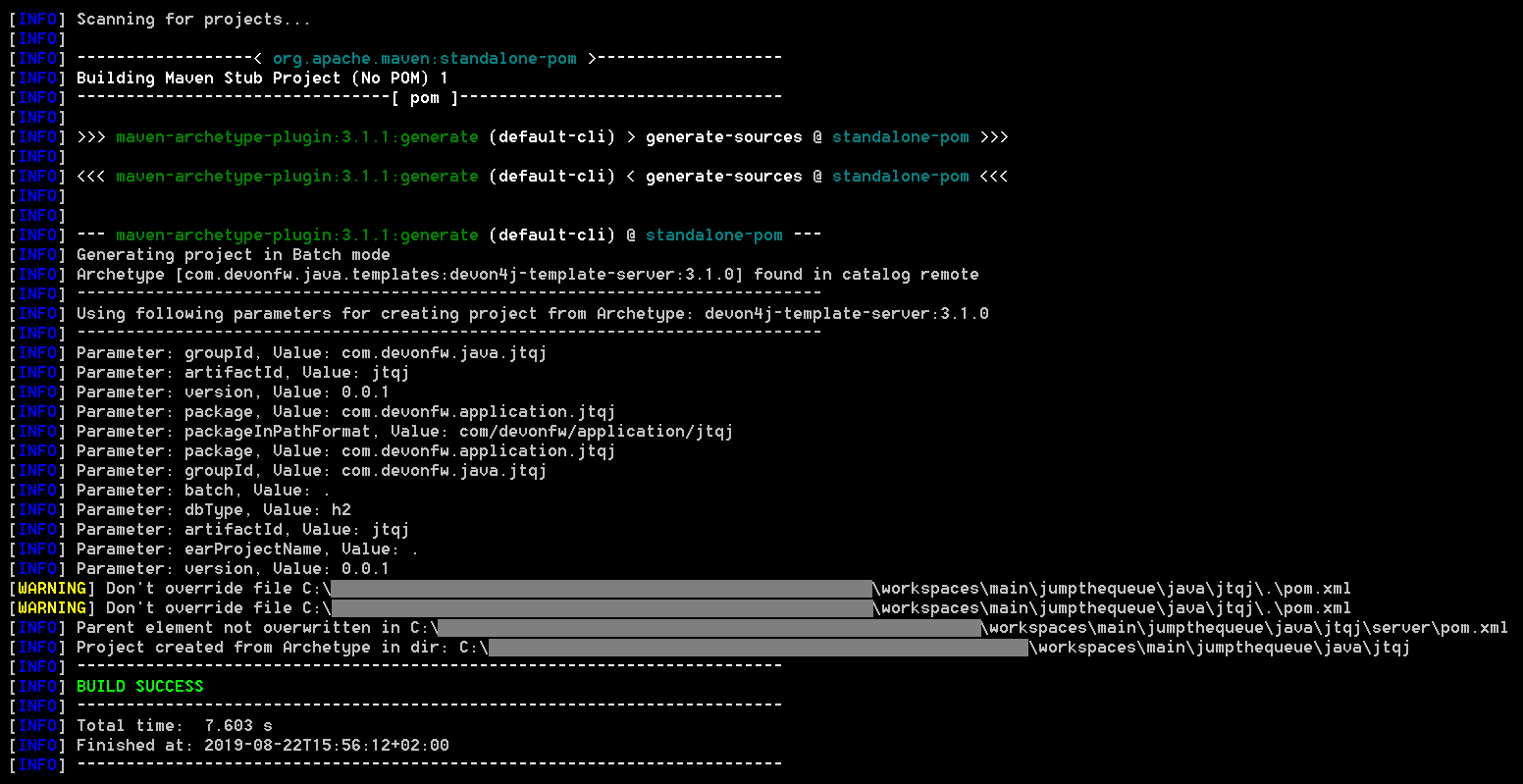Click 'Building Maven Stub Project (No POM) 1'
Screen dimensions: 1523x784
[x=263, y=78]
